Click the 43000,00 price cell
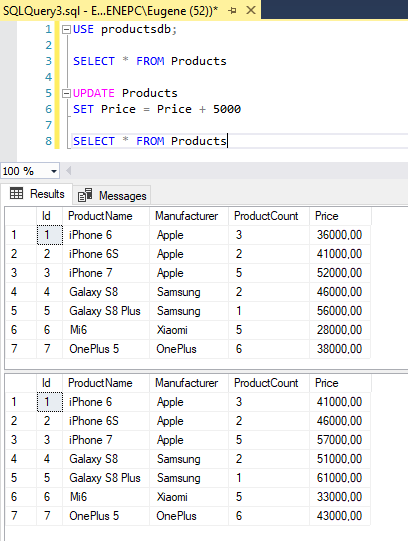Image resolution: width=408 pixels, height=541 pixels. [340, 516]
